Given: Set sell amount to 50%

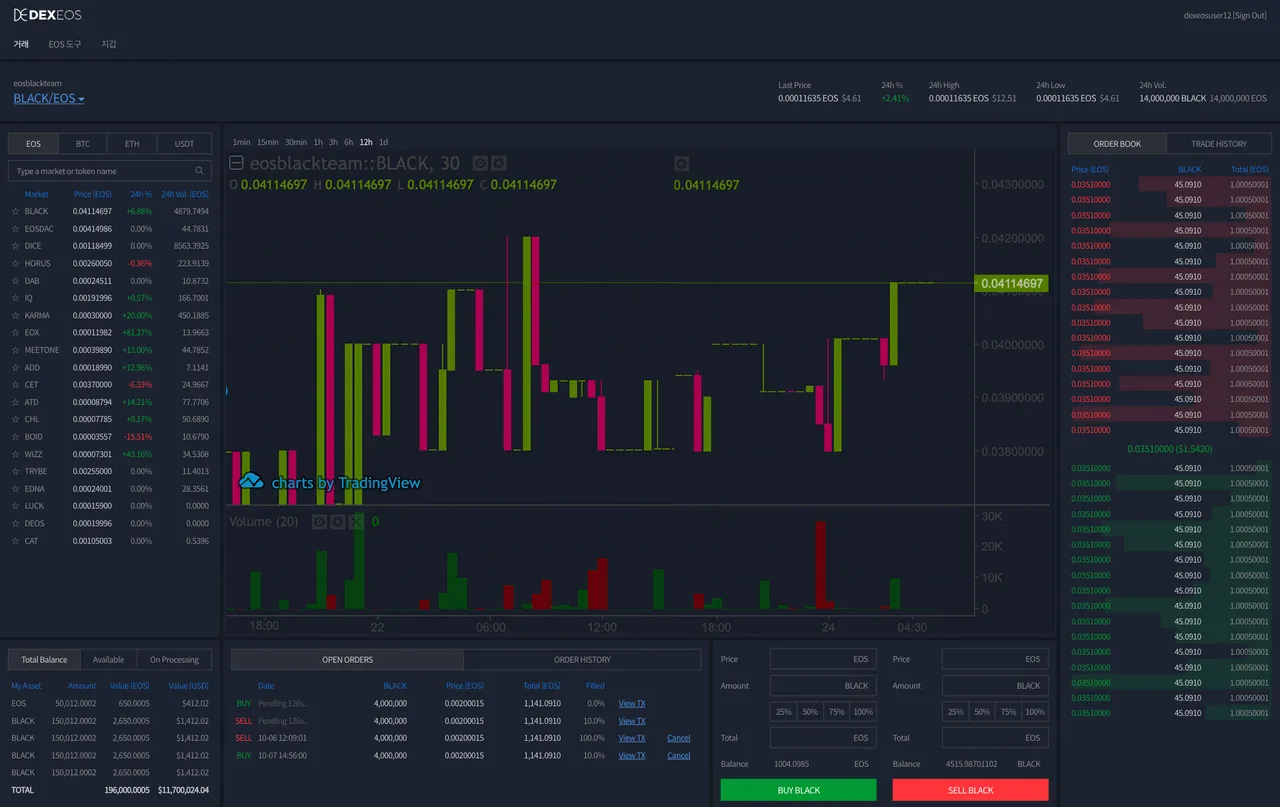Looking at the screenshot, I should [x=982, y=712].
